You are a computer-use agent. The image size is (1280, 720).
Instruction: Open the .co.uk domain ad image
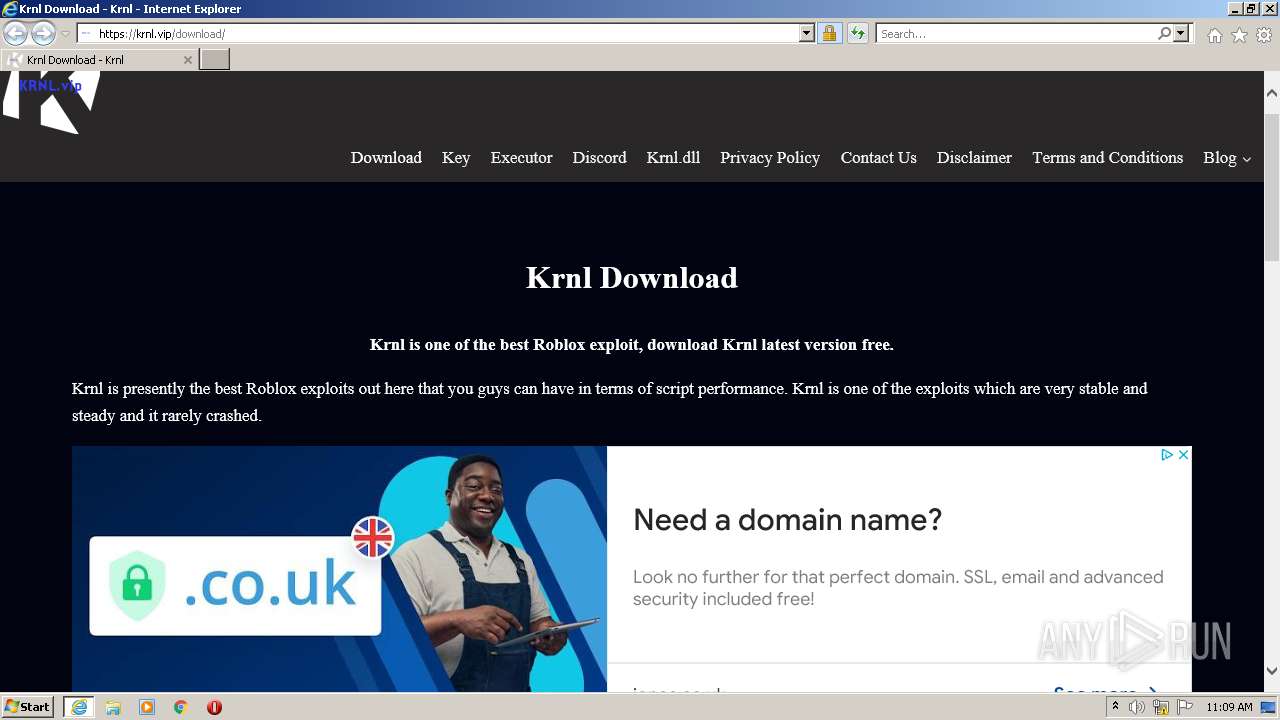click(339, 568)
